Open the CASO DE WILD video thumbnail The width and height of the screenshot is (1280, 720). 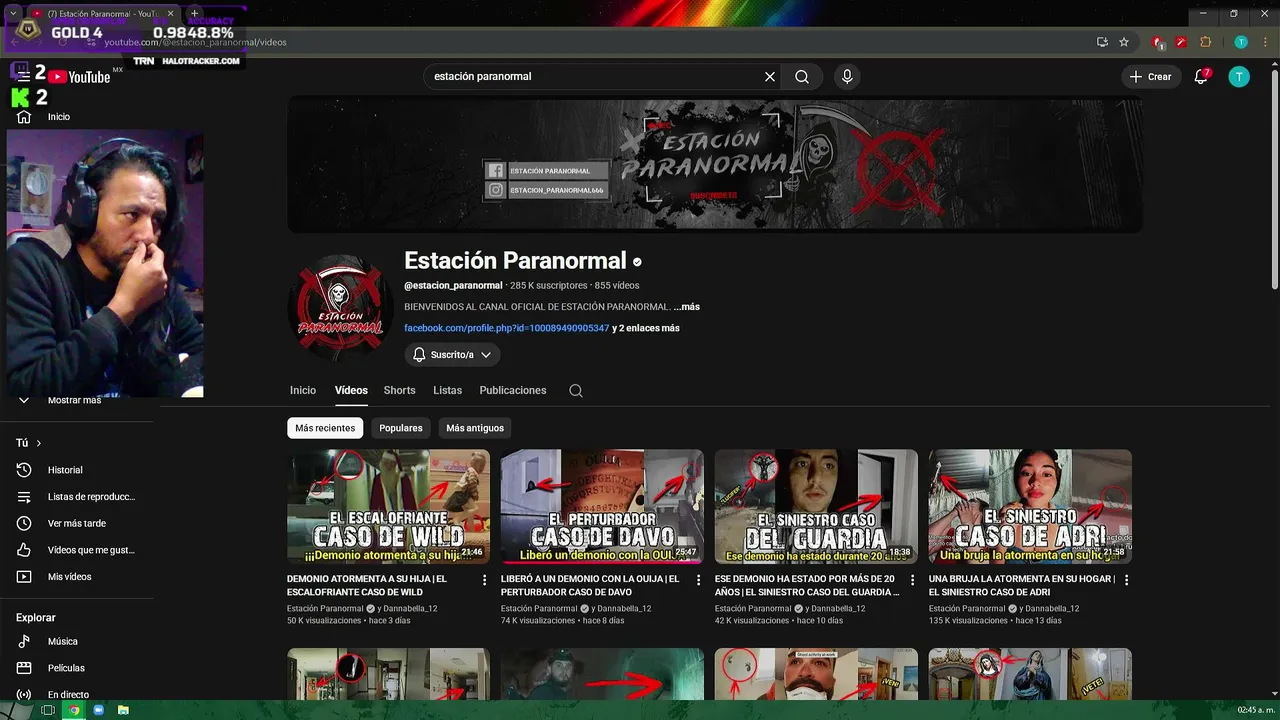pos(388,506)
